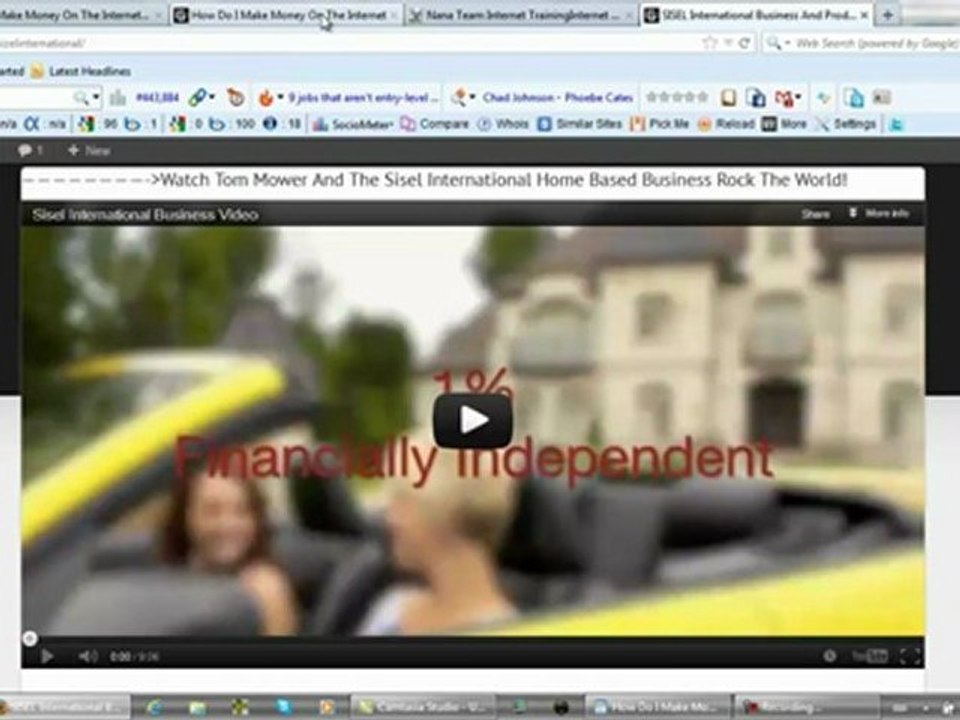Click the '+ New' admin bar item
The height and width of the screenshot is (720, 960).
click(89, 151)
